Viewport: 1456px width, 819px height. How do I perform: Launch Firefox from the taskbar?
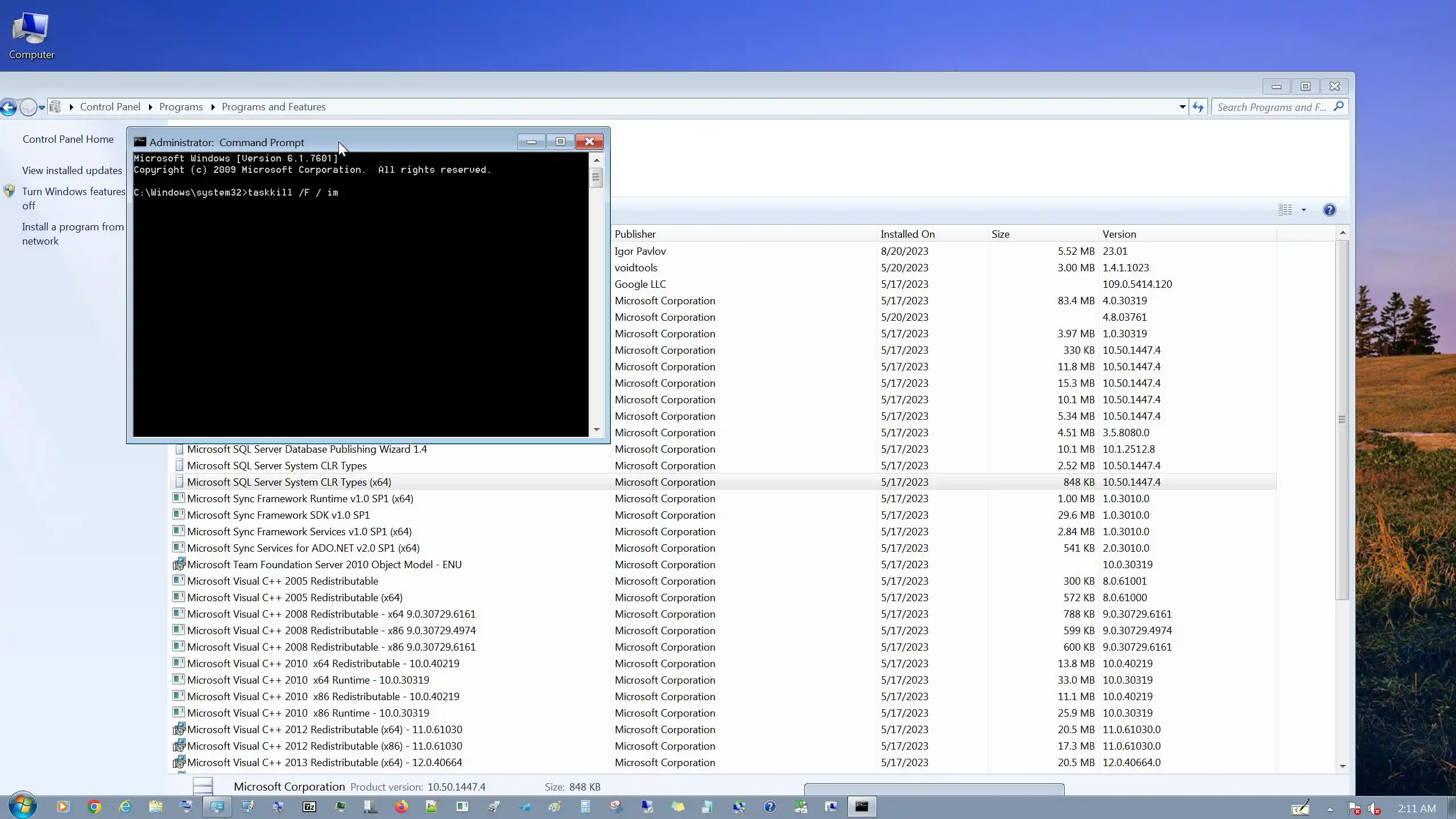(x=402, y=806)
